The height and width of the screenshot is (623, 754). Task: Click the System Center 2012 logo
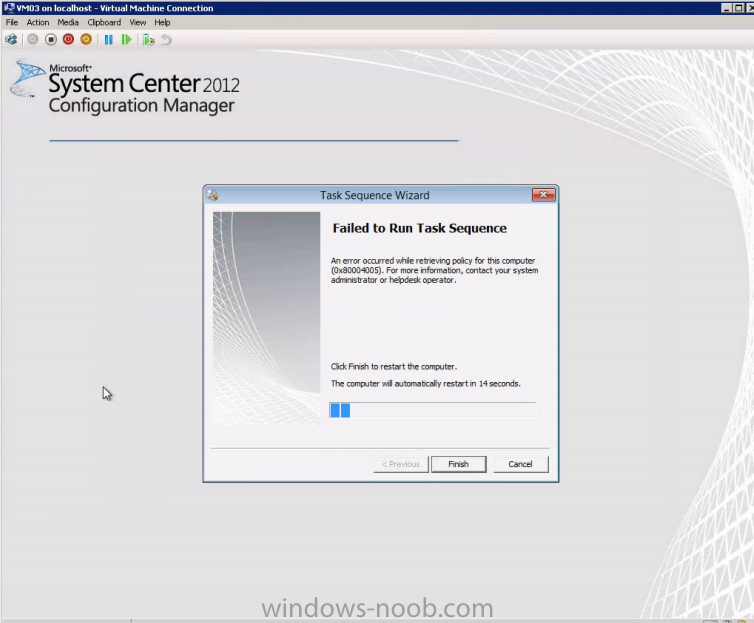click(x=125, y=87)
